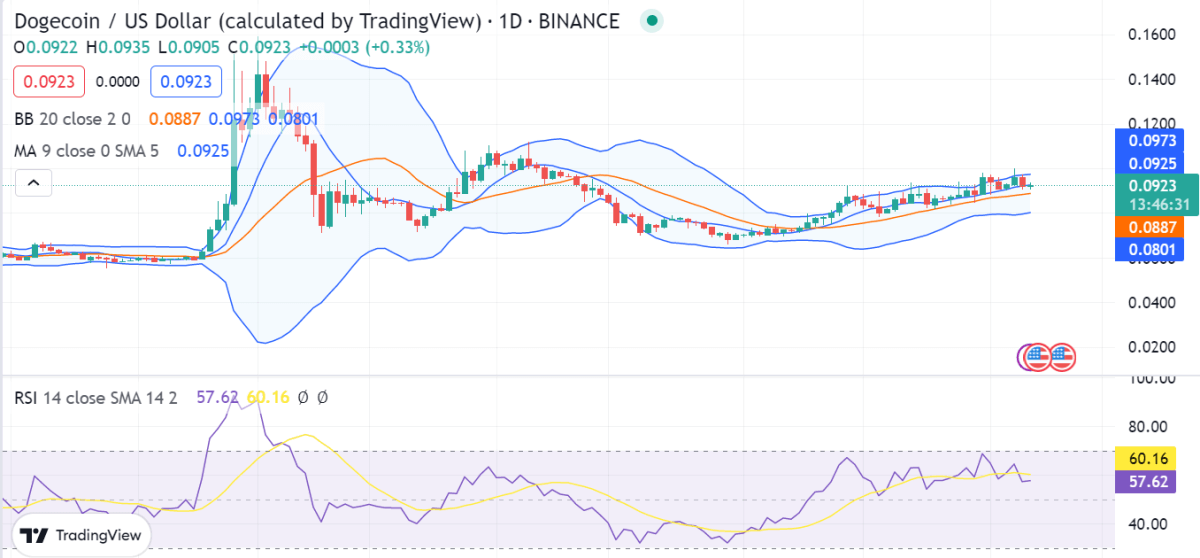Open the TradingView logo link
The height and width of the screenshot is (558, 1200).
coord(81,535)
